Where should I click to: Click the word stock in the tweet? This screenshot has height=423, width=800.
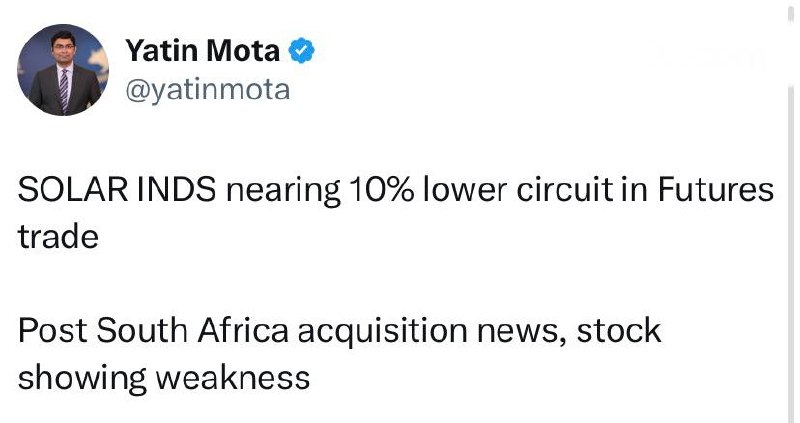coord(619,331)
